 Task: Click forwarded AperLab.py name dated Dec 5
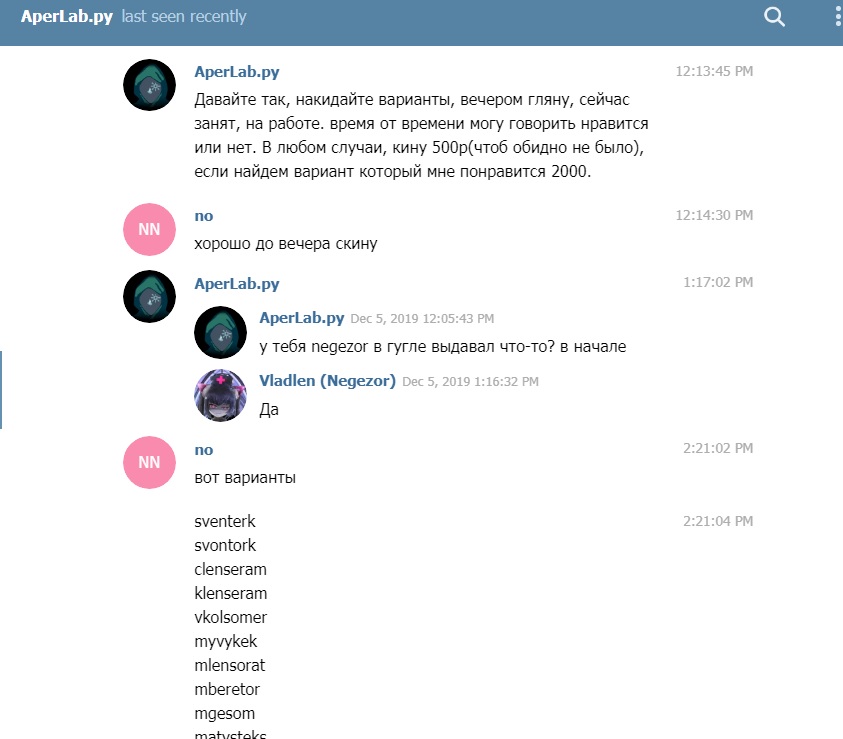pyautogui.click(x=302, y=318)
